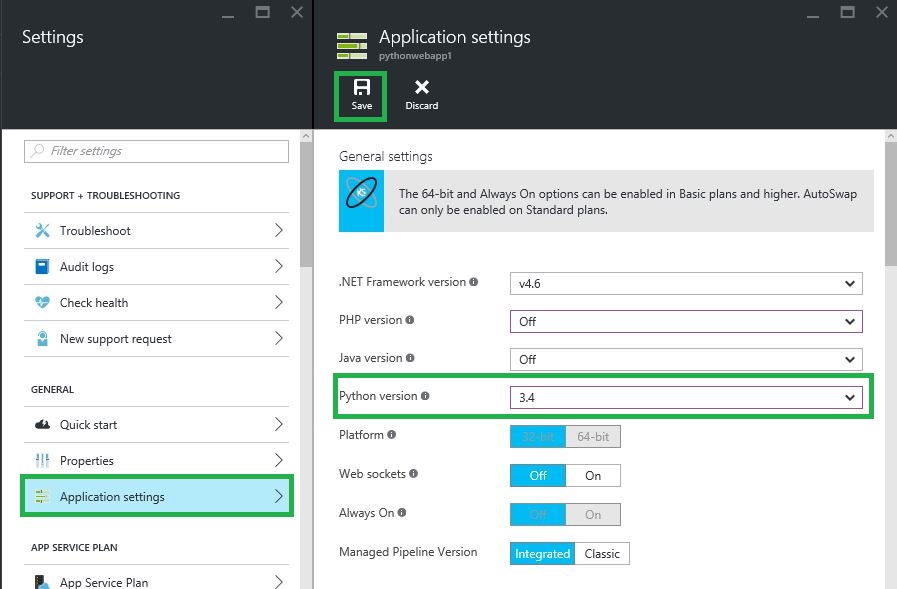Open the .NET Framework version dropdown
The height and width of the screenshot is (589, 897).
click(x=686, y=284)
